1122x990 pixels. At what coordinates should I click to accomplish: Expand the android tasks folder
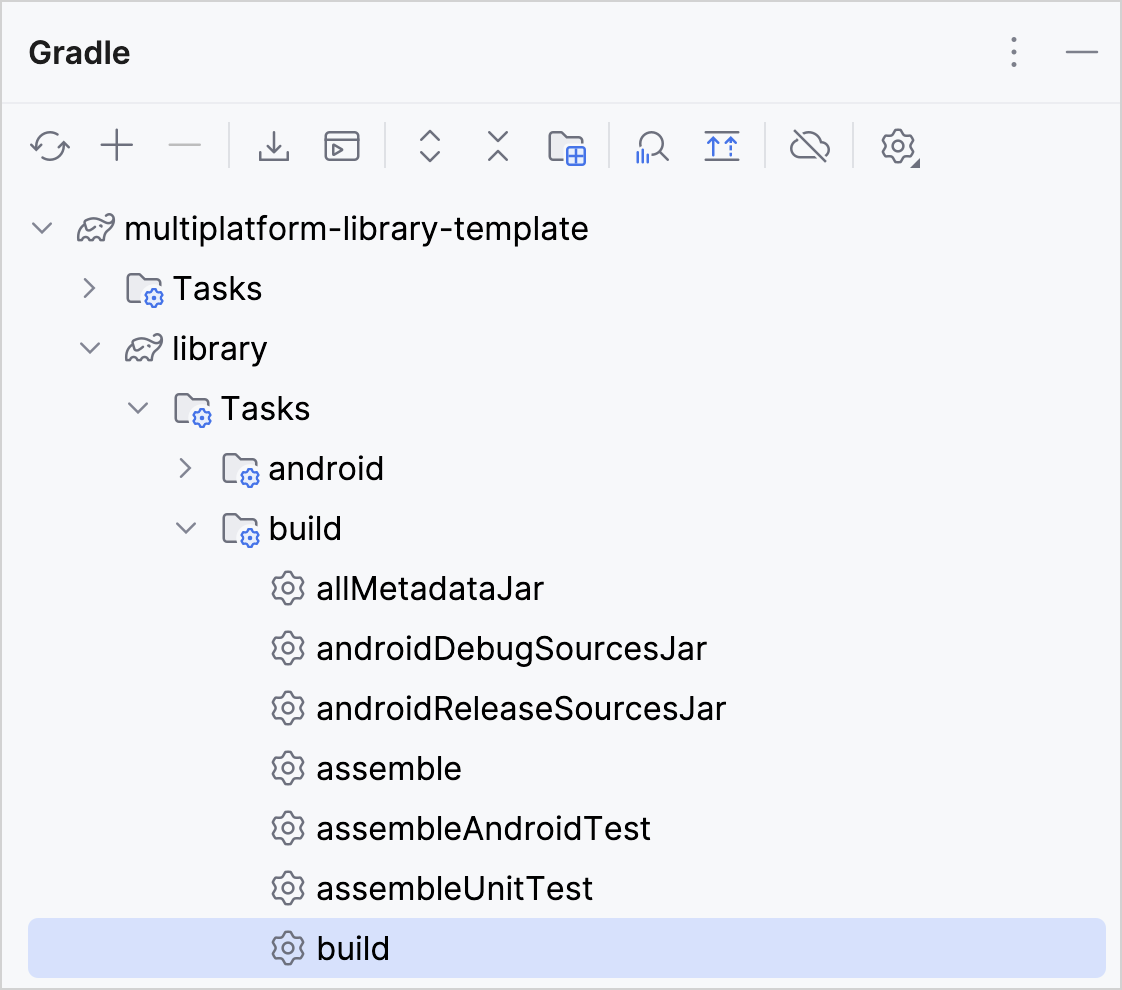point(185,468)
